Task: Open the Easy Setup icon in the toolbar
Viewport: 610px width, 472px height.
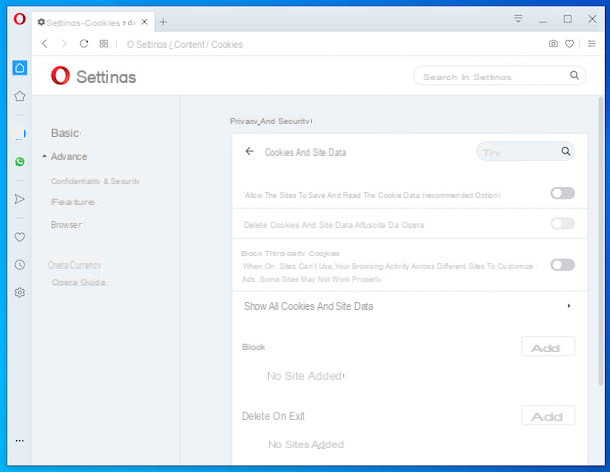Action: coord(592,44)
